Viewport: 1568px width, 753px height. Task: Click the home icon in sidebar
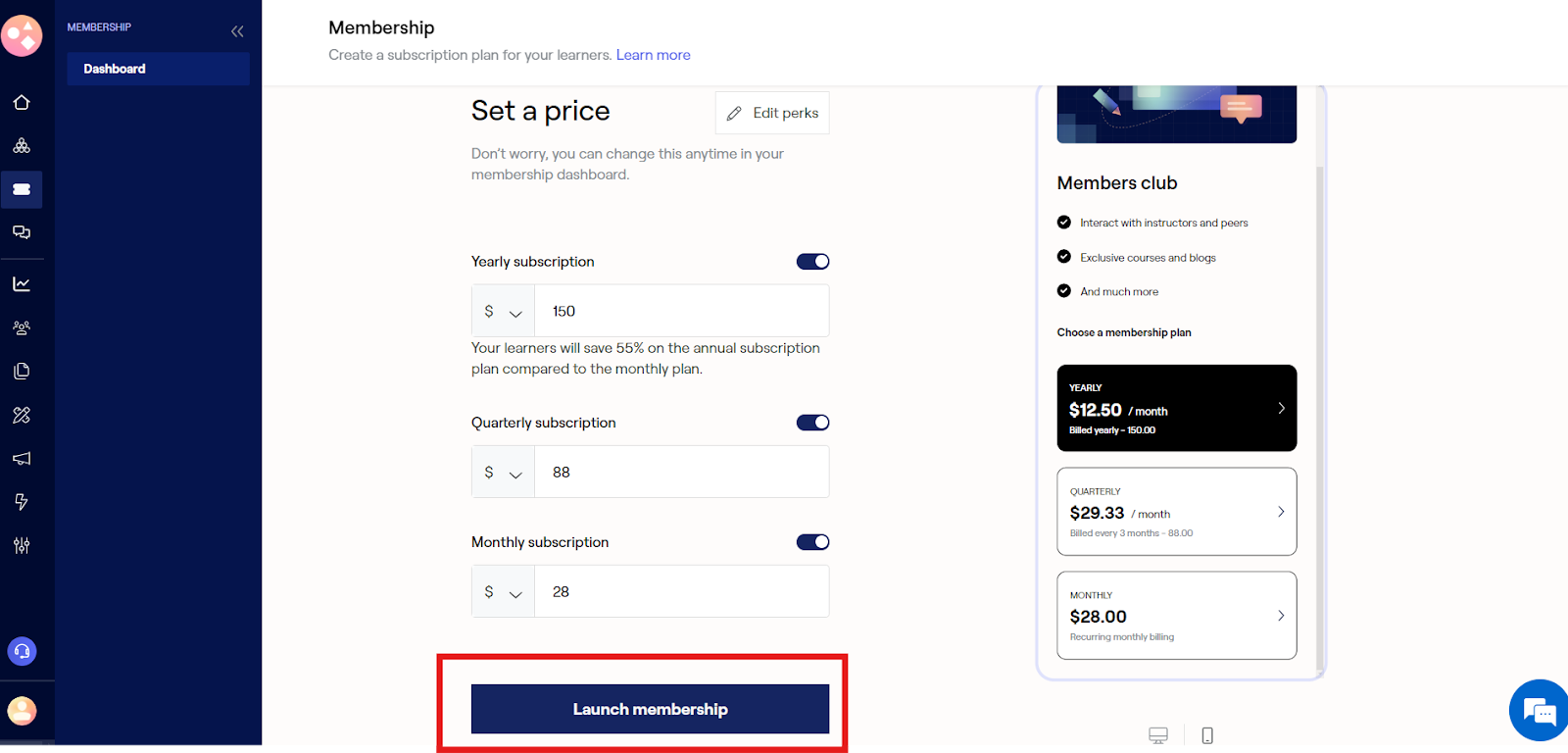(x=22, y=103)
